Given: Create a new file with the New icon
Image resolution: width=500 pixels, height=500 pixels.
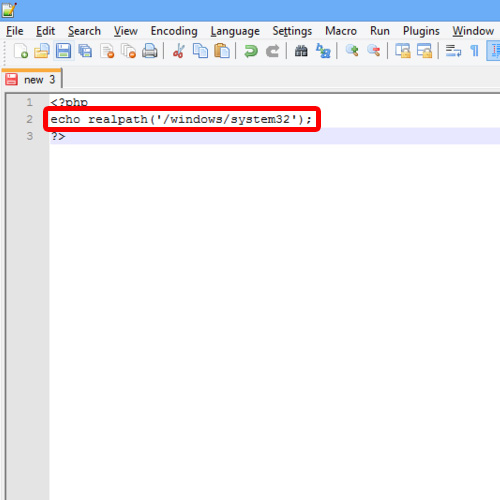Looking at the screenshot, I should pos(21,51).
